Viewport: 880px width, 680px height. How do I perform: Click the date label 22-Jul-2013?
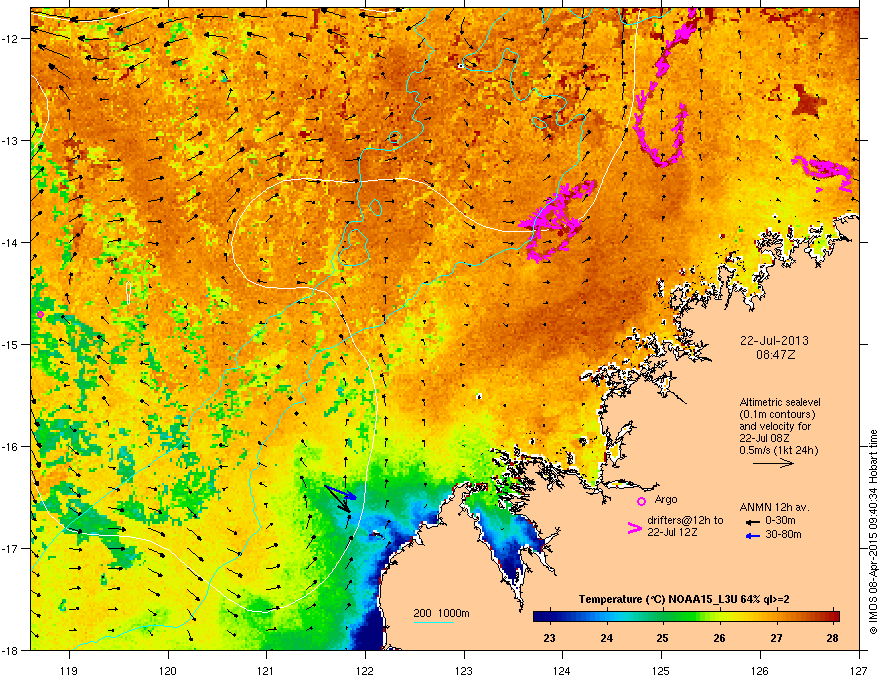774,341
